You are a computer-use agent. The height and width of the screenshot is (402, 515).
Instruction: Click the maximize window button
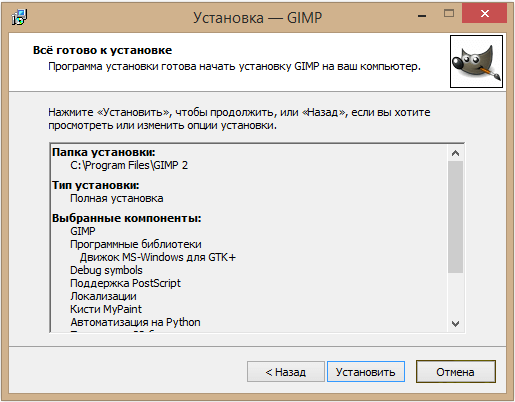point(449,14)
